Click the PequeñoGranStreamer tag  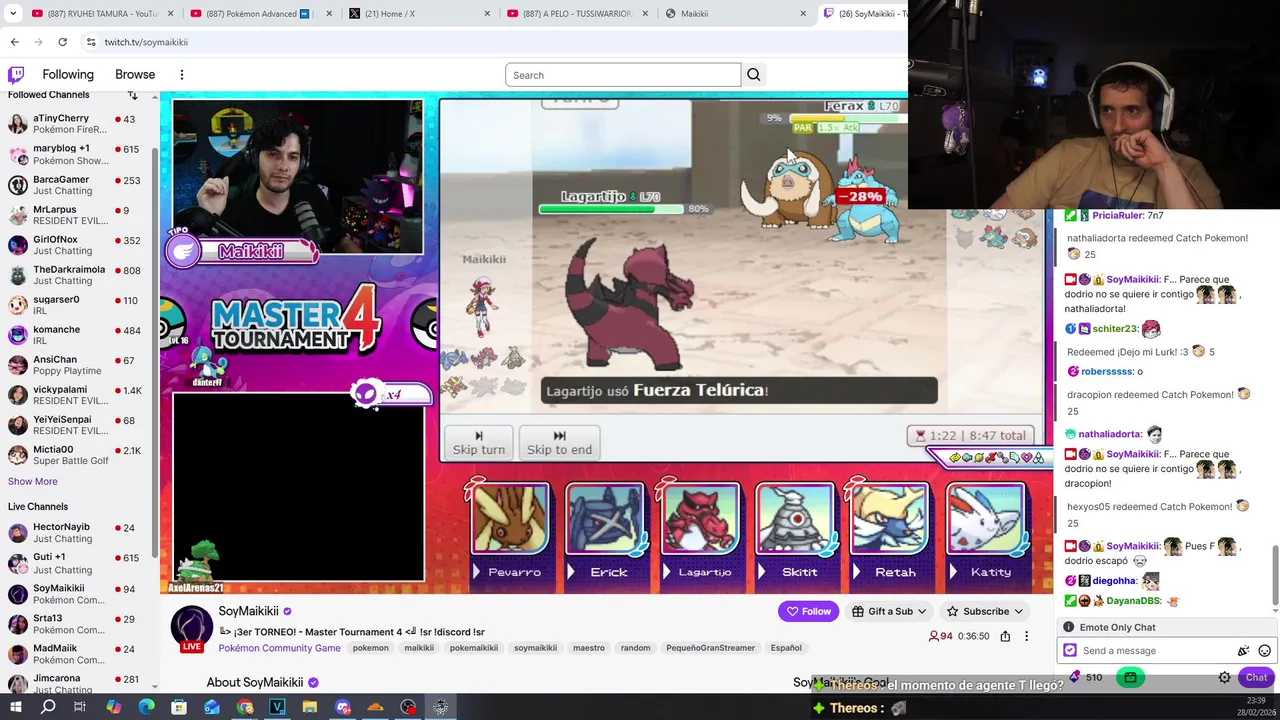709,648
